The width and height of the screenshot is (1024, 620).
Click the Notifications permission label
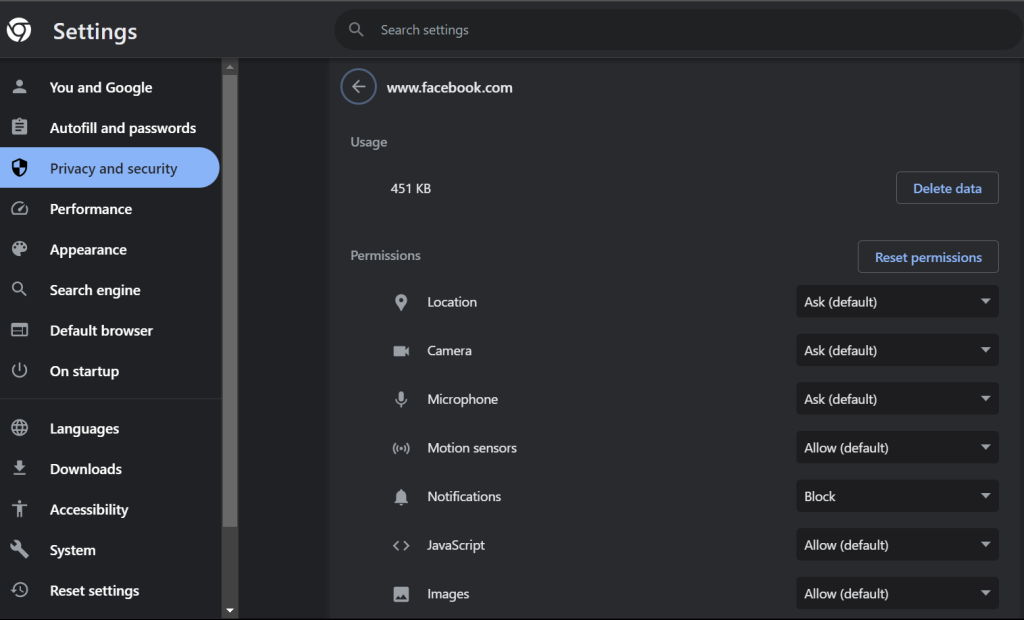pyautogui.click(x=464, y=497)
